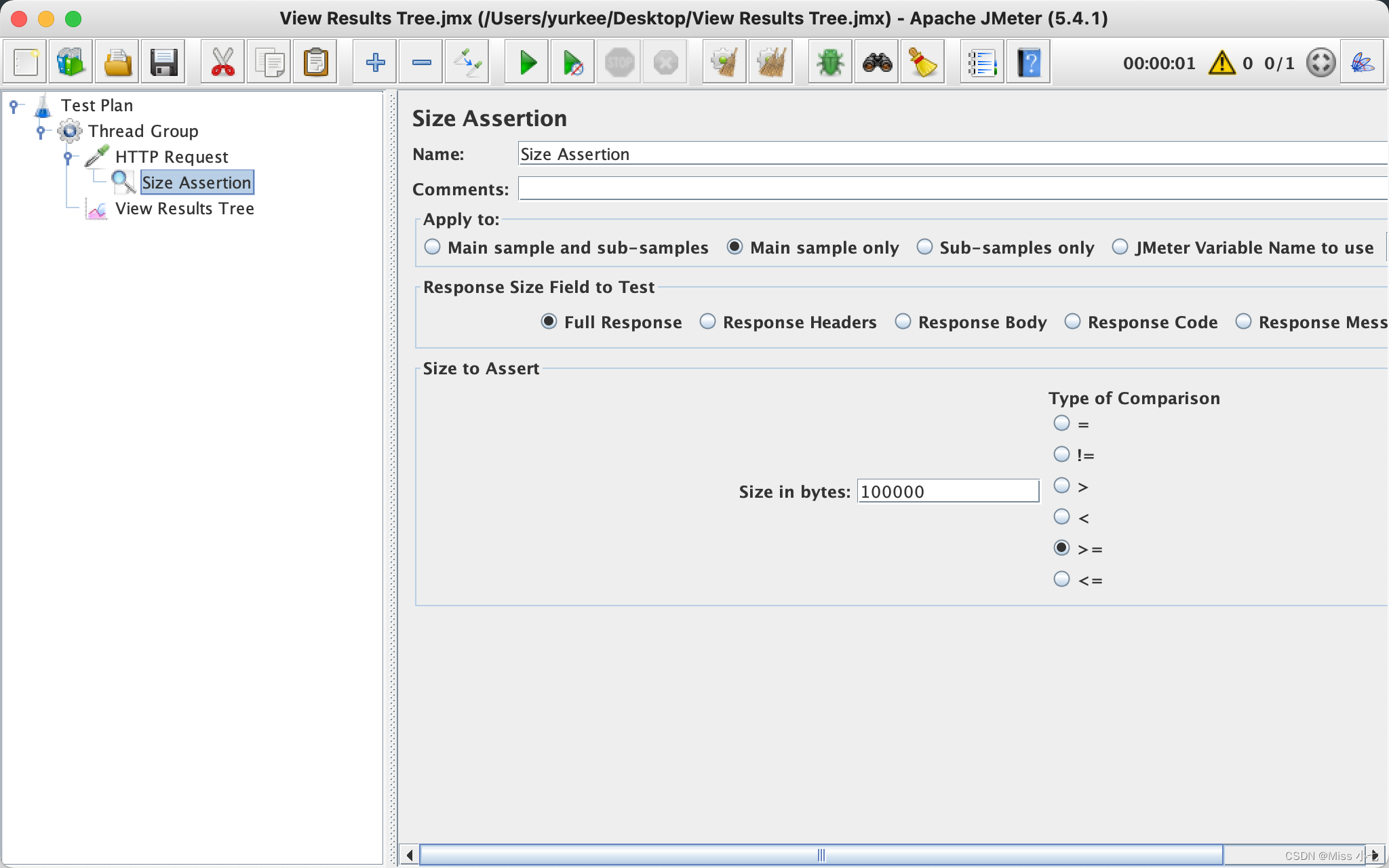Viewport: 1389px width, 868px height.
Task: Click the Size in bytes field
Action: pyautogui.click(x=948, y=491)
